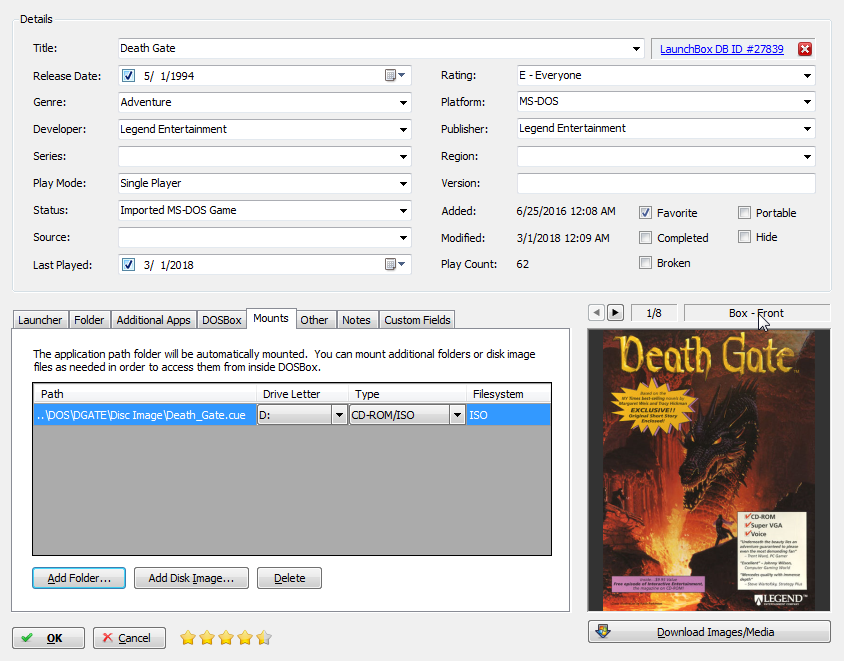Open the Publisher dropdown
The width and height of the screenshot is (844, 661).
tap(807, 129)
